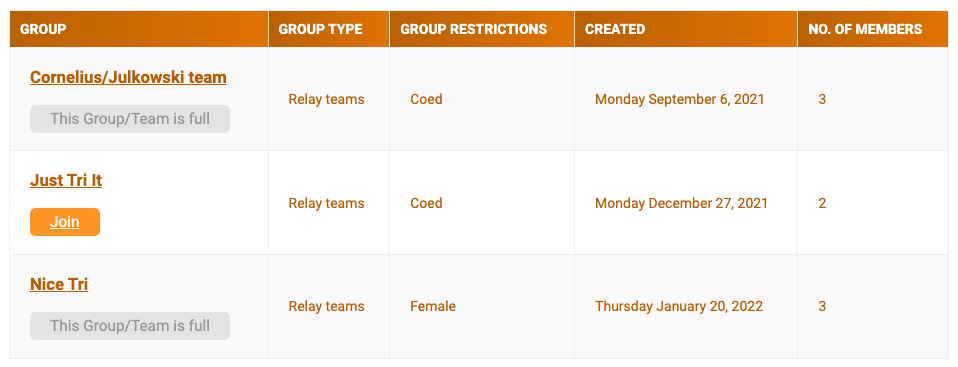
Task: Click Relay teams type in Nice Tri row
Action: [x=326, y=306]
